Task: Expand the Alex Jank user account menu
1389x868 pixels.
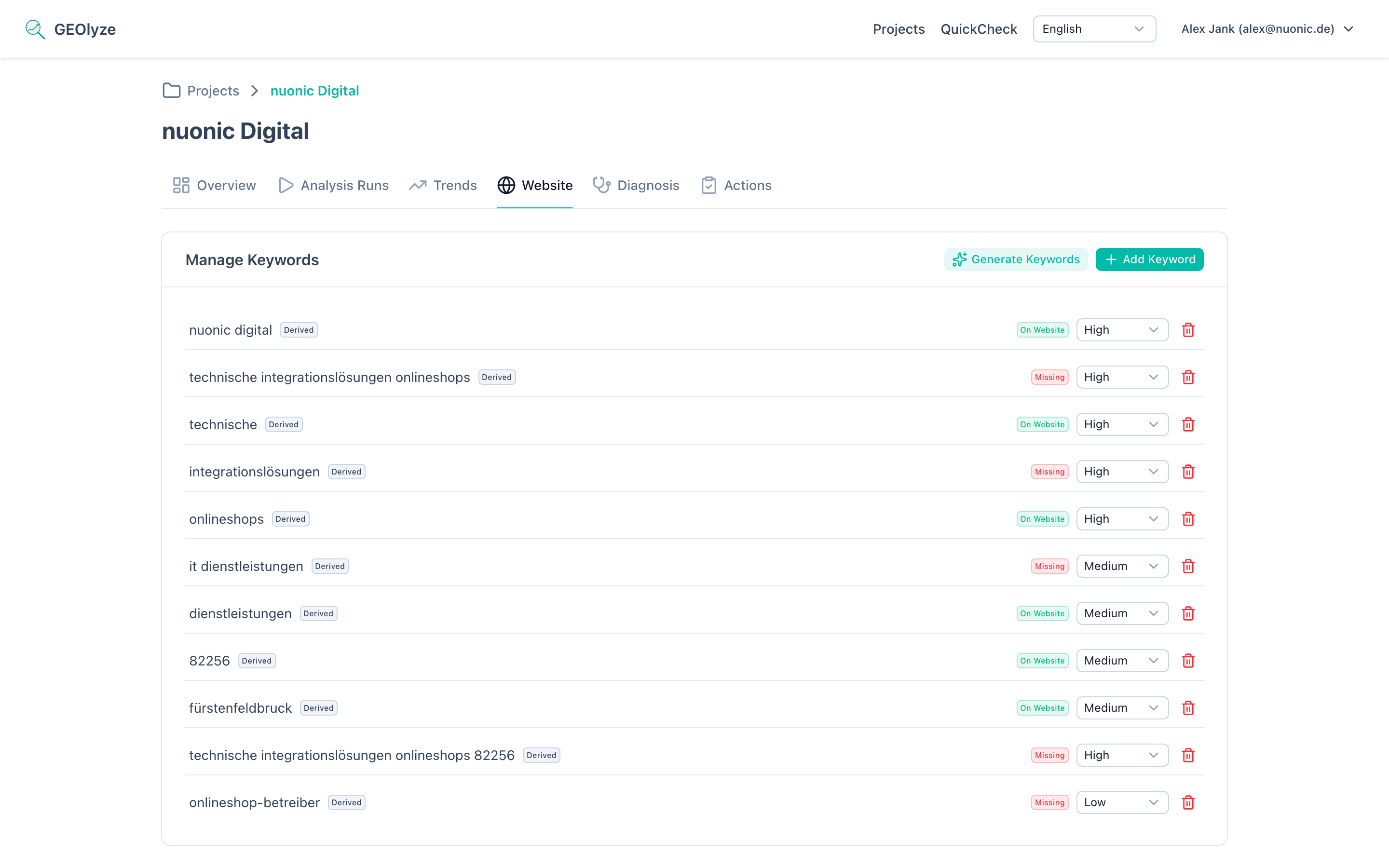Action: (1267, 29)
